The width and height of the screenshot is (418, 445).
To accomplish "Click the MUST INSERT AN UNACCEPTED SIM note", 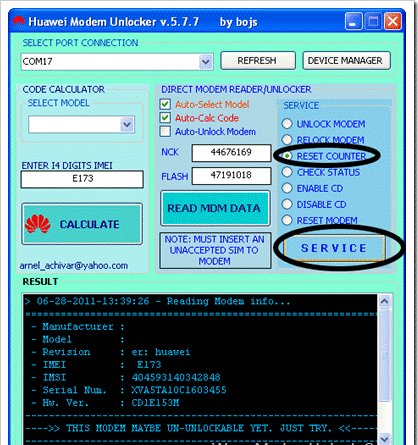I will pyautogui.click(x=215, y=250).
